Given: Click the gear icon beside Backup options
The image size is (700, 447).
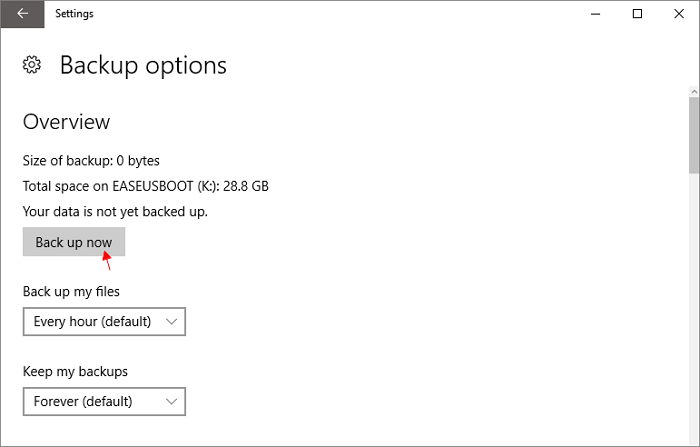Looking at the screenshot, I should tap(32, 65).
